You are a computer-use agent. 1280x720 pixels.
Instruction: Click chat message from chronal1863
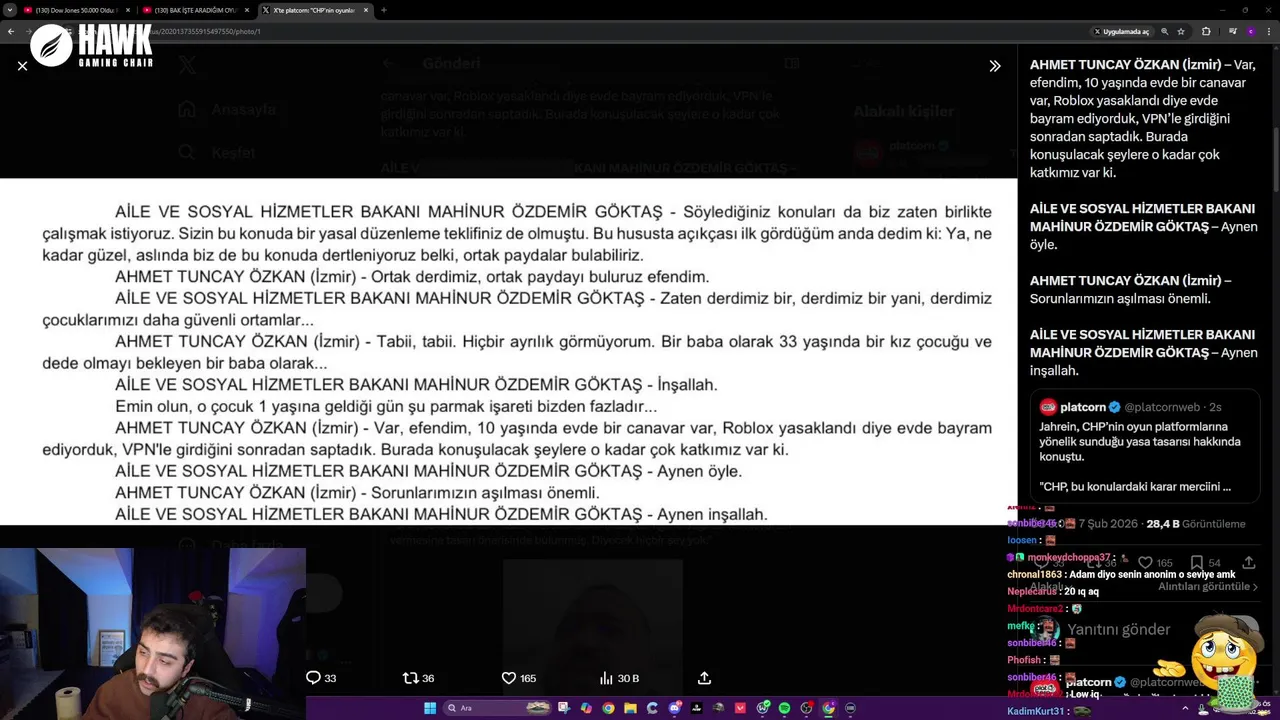coord(1122,574)
